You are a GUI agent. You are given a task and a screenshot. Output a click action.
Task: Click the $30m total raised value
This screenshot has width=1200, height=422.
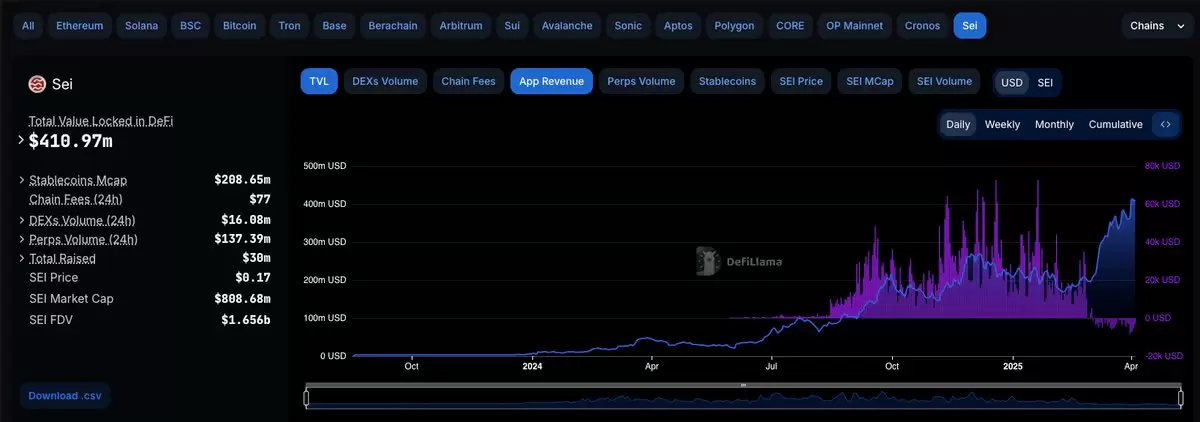256,258
